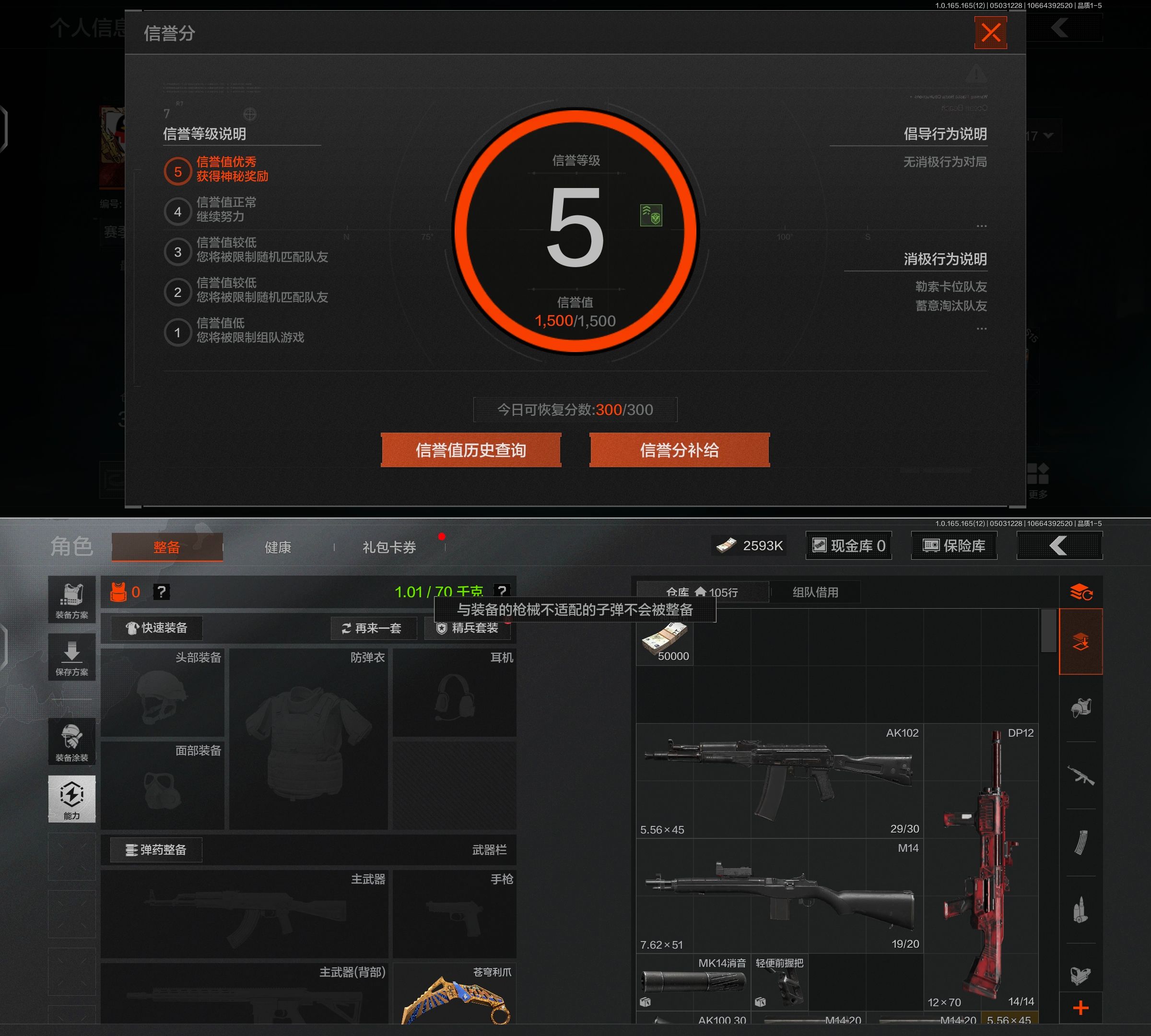The width and height of the screenshot is (1151, 1036).
Task: Click the 今日可恢复分数 300/300 field
Action: 575,410
